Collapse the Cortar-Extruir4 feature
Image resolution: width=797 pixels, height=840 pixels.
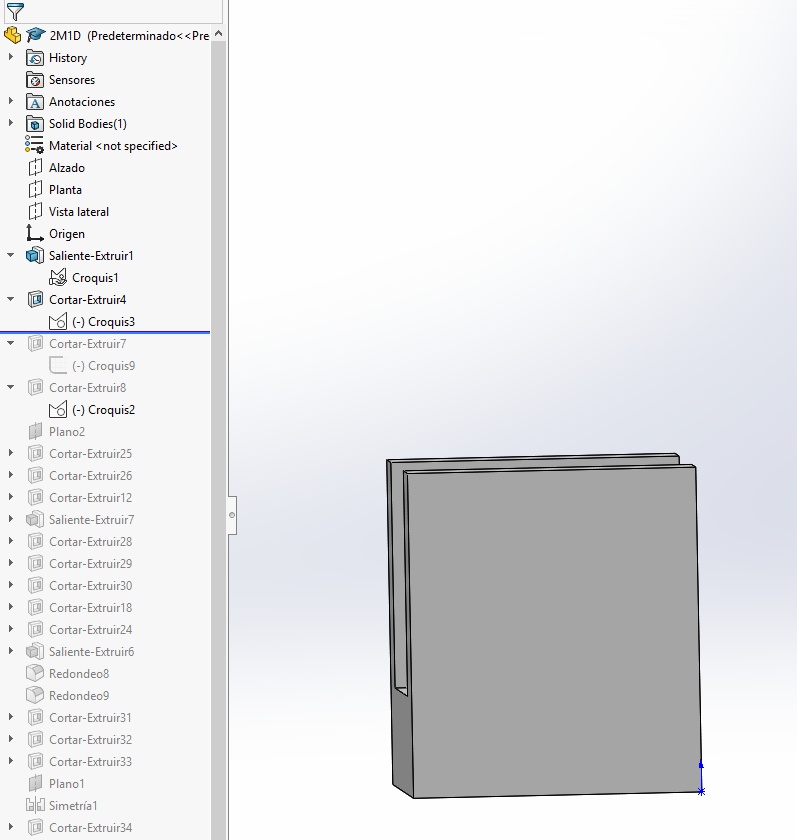(10, 299)
